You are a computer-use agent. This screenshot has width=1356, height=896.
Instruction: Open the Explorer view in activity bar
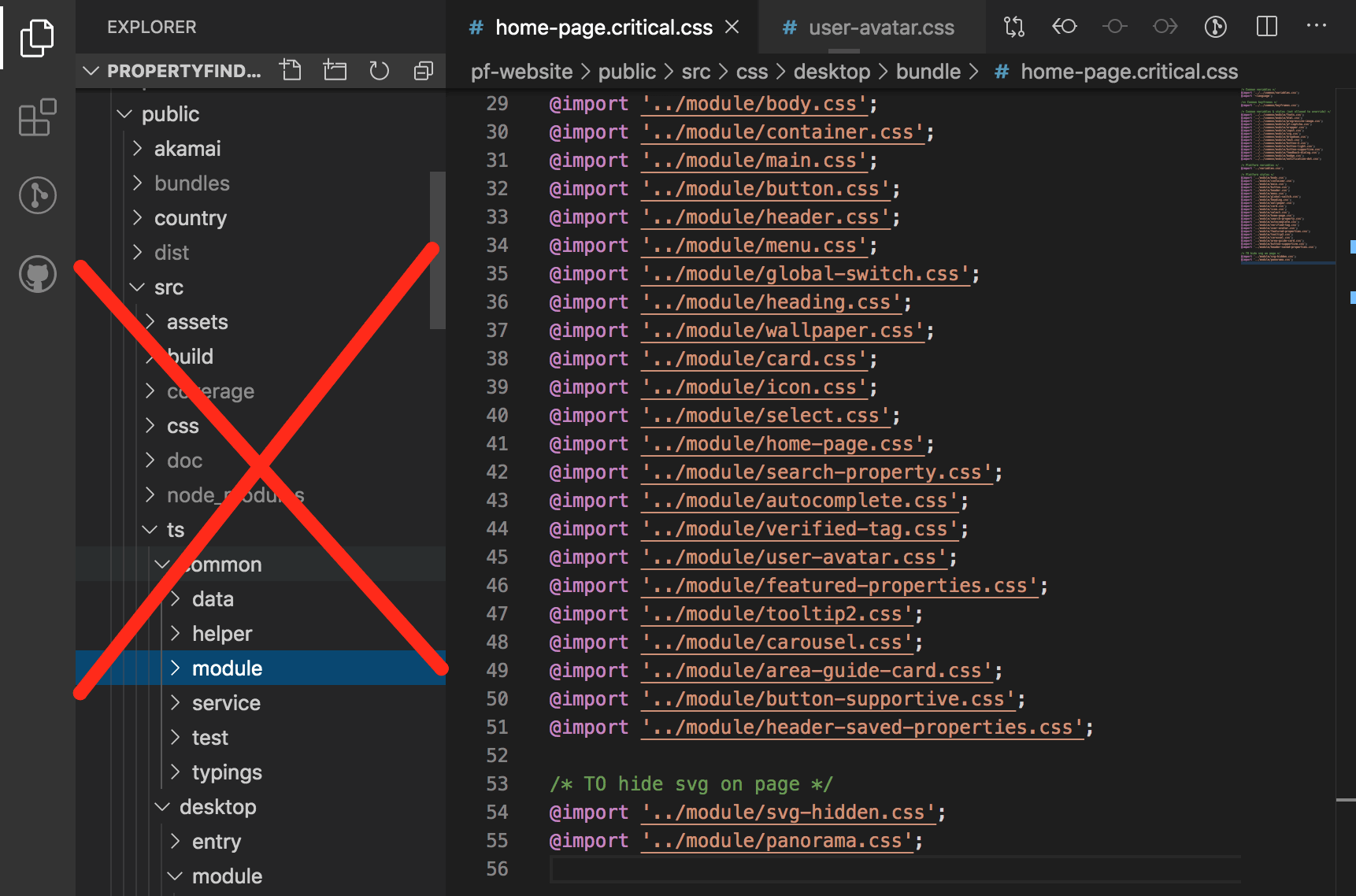pos(37,38)
